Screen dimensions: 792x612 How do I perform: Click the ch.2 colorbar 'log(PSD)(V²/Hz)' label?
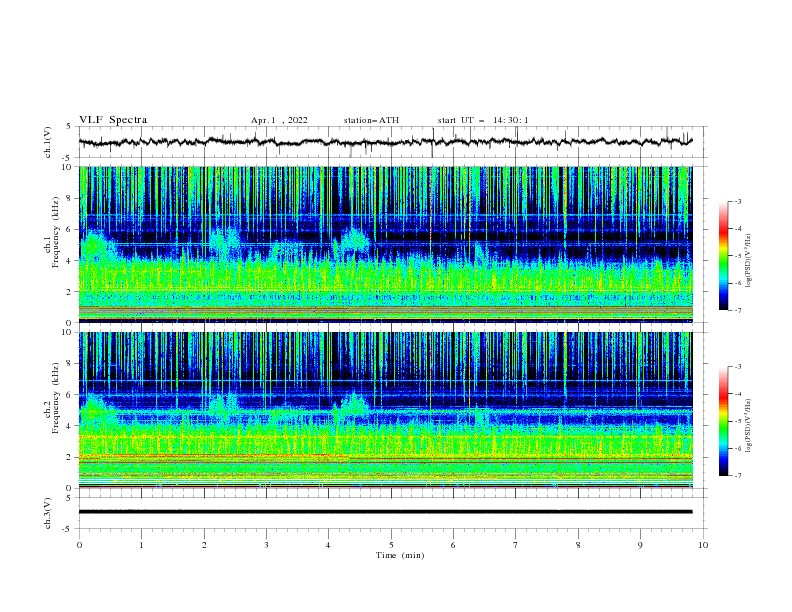pos(749,426)
